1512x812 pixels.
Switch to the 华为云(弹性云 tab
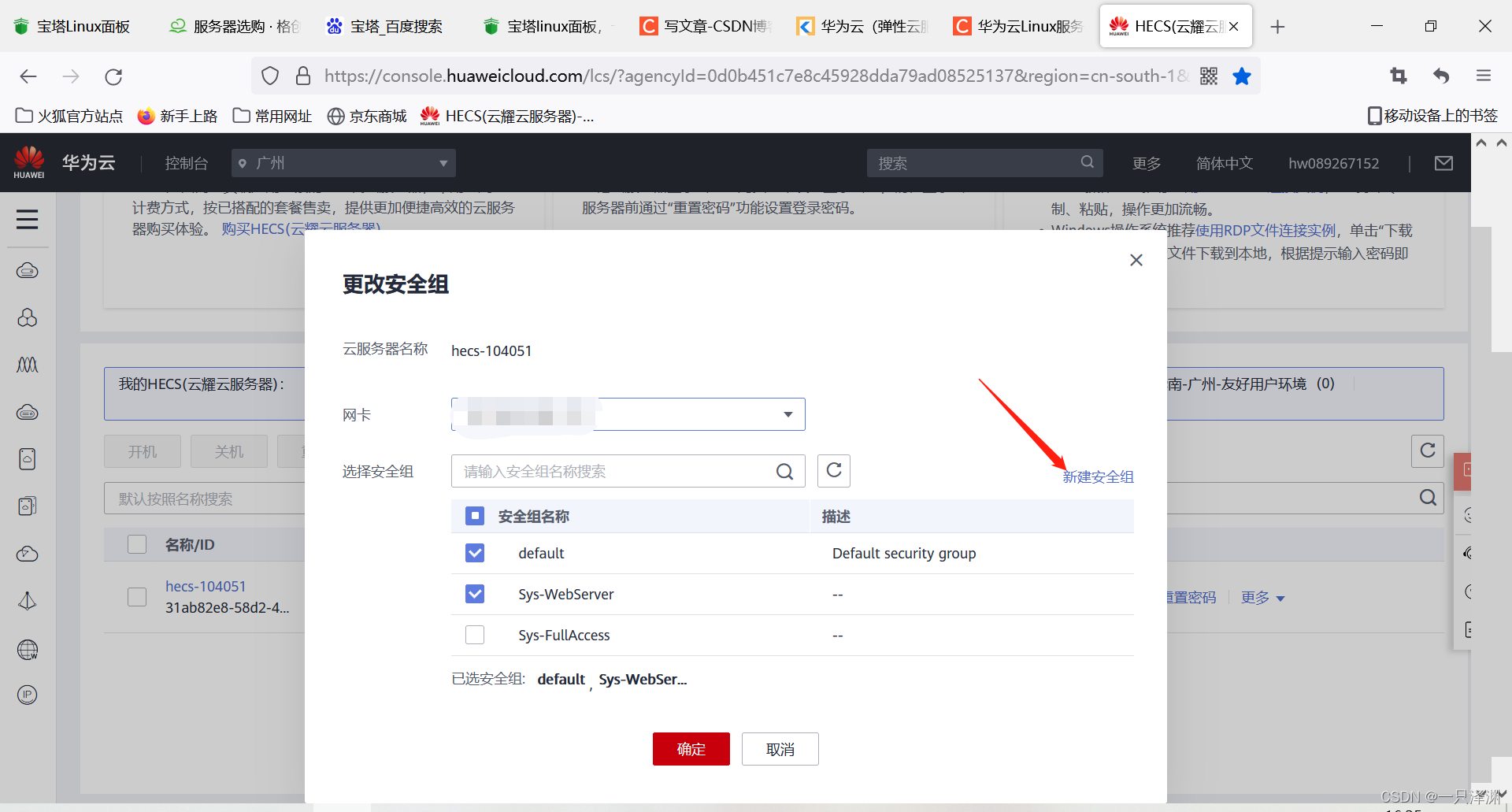pos(862,27)
